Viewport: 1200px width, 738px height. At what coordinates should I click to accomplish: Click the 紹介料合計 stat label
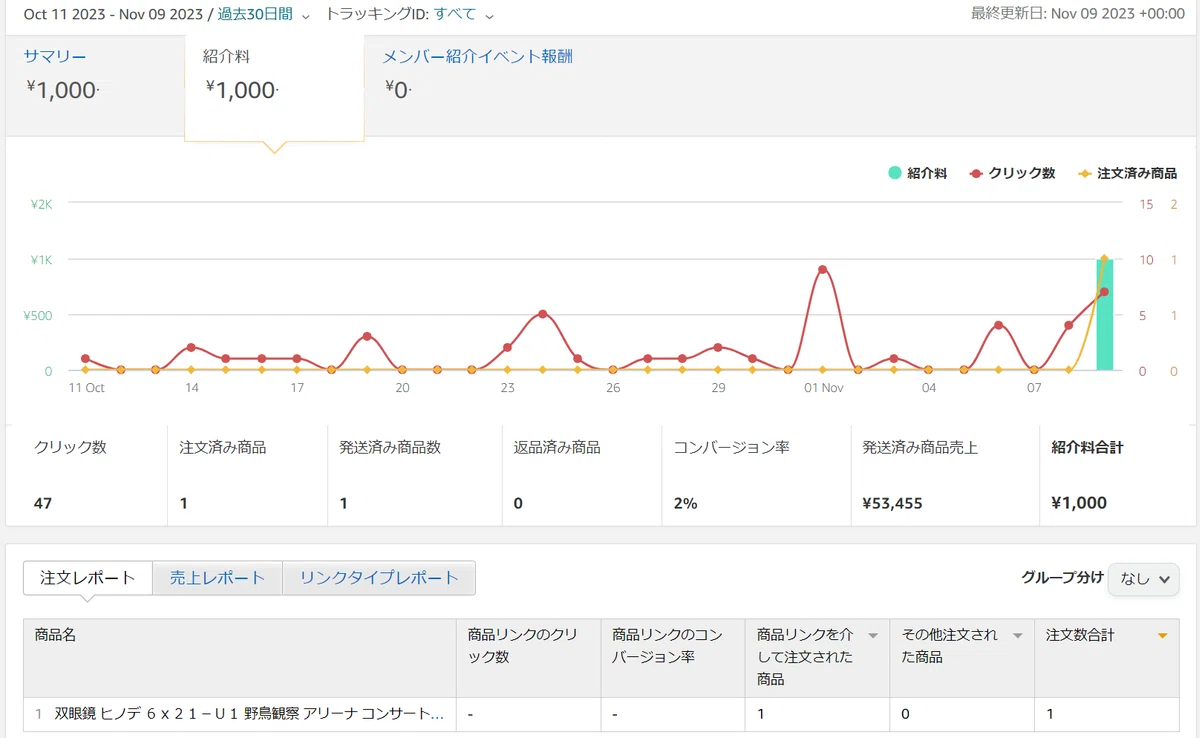coord(1087,448)
